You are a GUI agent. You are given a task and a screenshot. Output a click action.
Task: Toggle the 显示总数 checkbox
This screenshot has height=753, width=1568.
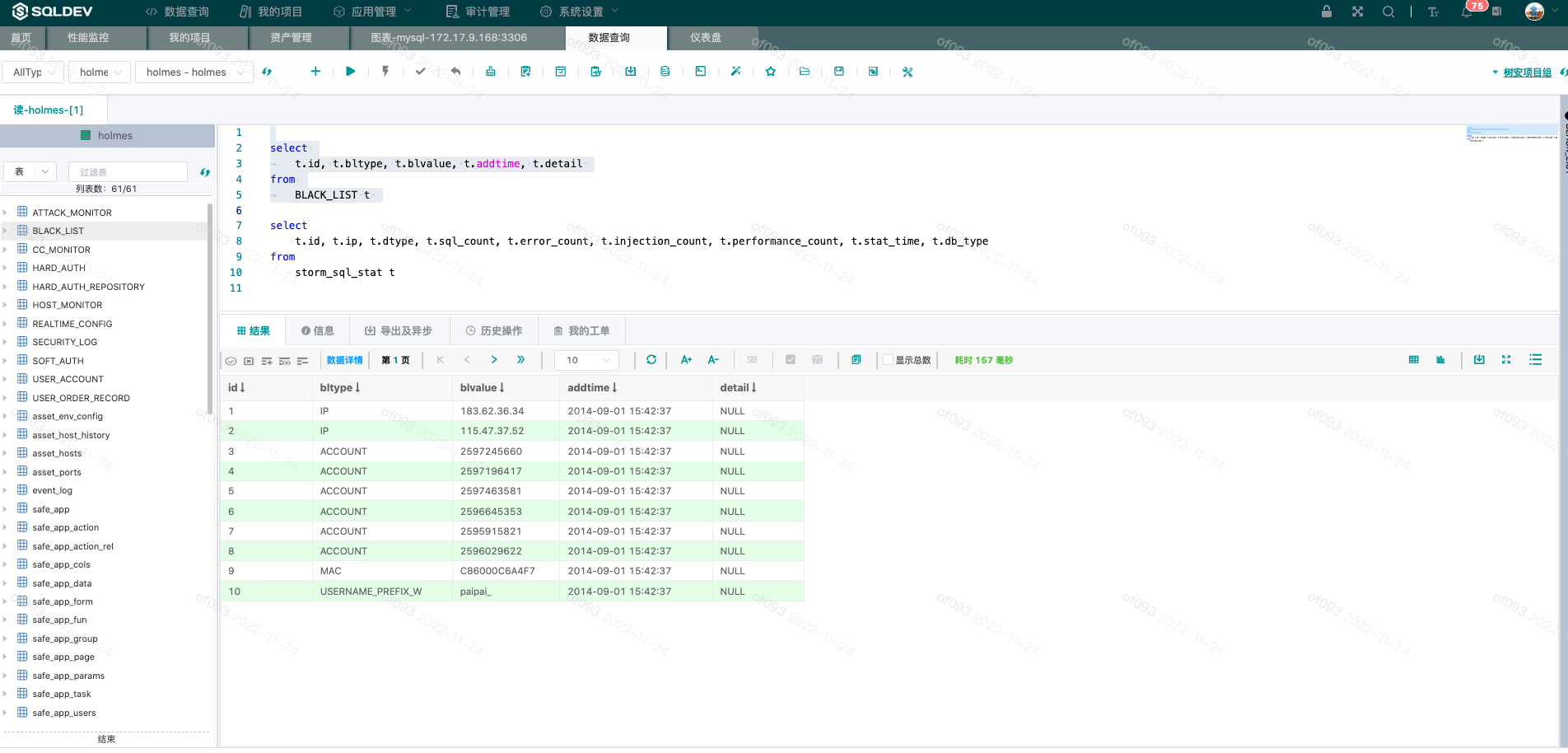pyautogui.click(x=888, y=360)
